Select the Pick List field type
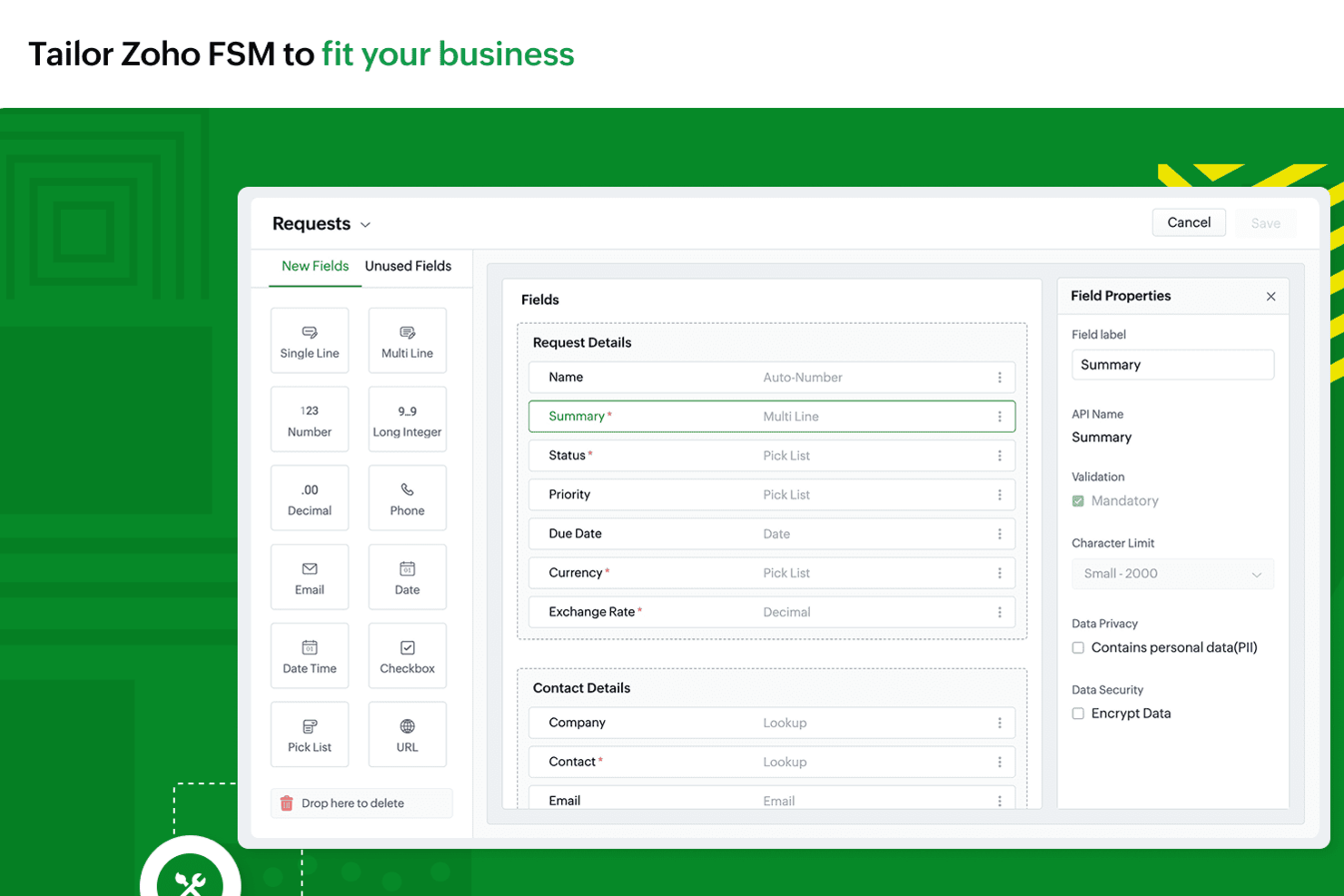 pyautogui.click(x=310, y=734)
